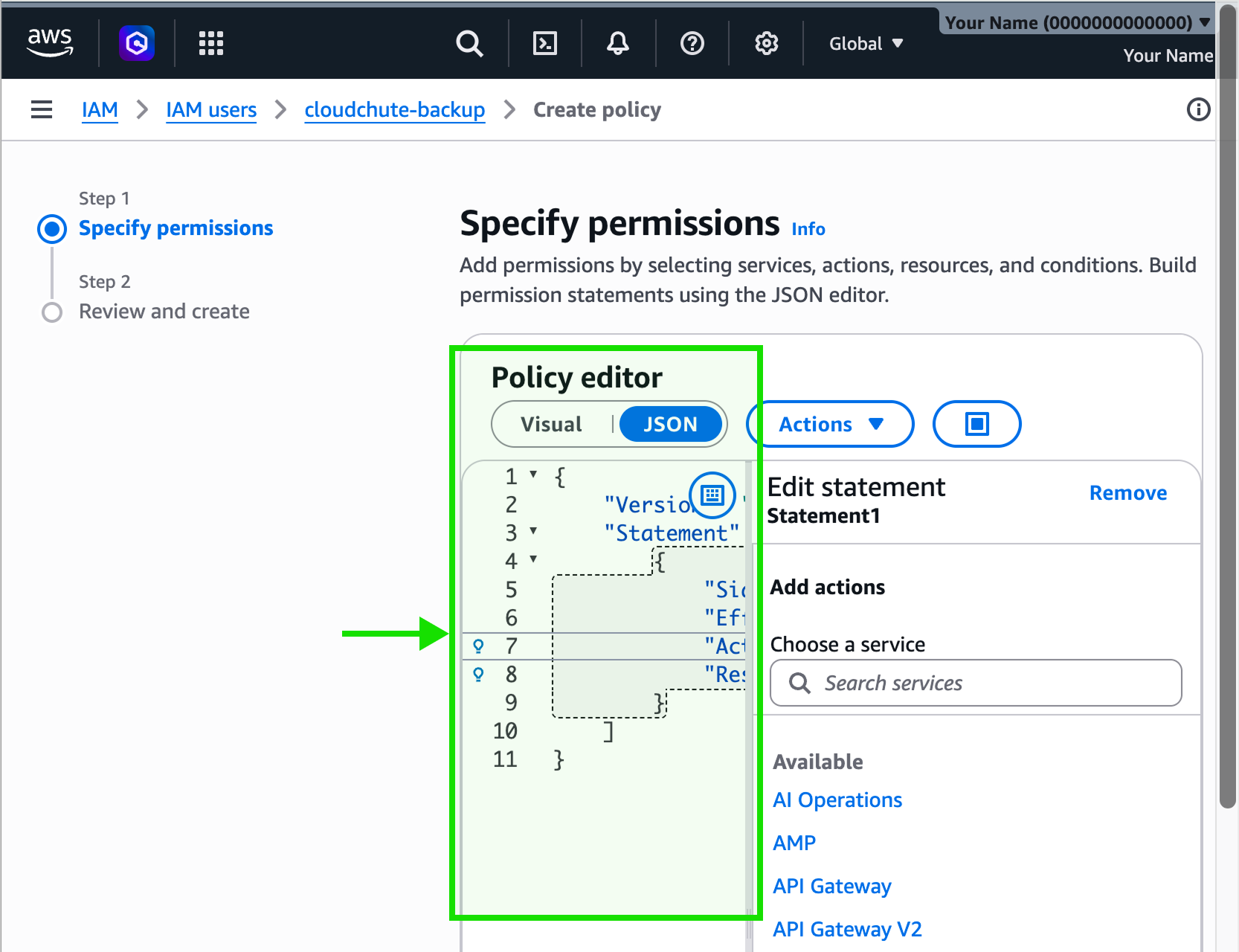The height and width of the screenshot is (952, 1239).
Task: Launch CloudShell from the top bar
Action: (x=545, y=43)
